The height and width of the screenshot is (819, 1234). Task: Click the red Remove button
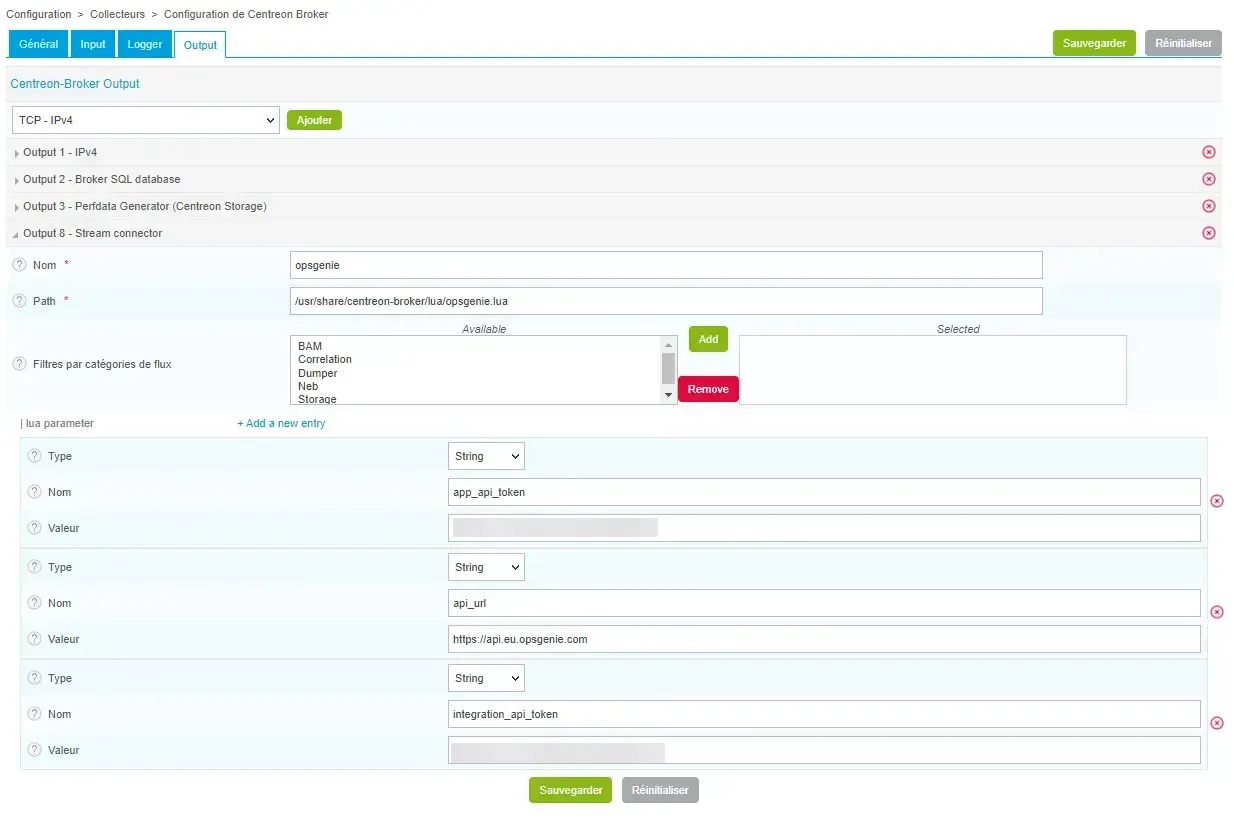coord(708,389)
